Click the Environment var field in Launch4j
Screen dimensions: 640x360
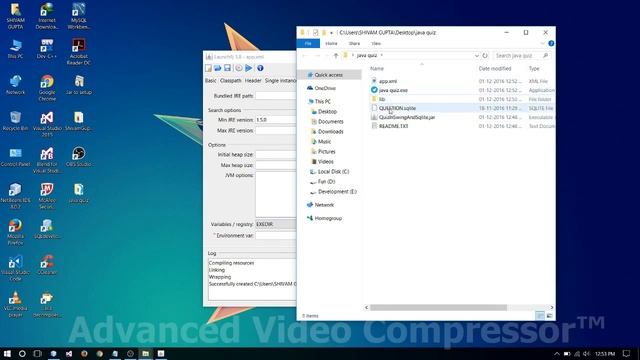[276, 236]
